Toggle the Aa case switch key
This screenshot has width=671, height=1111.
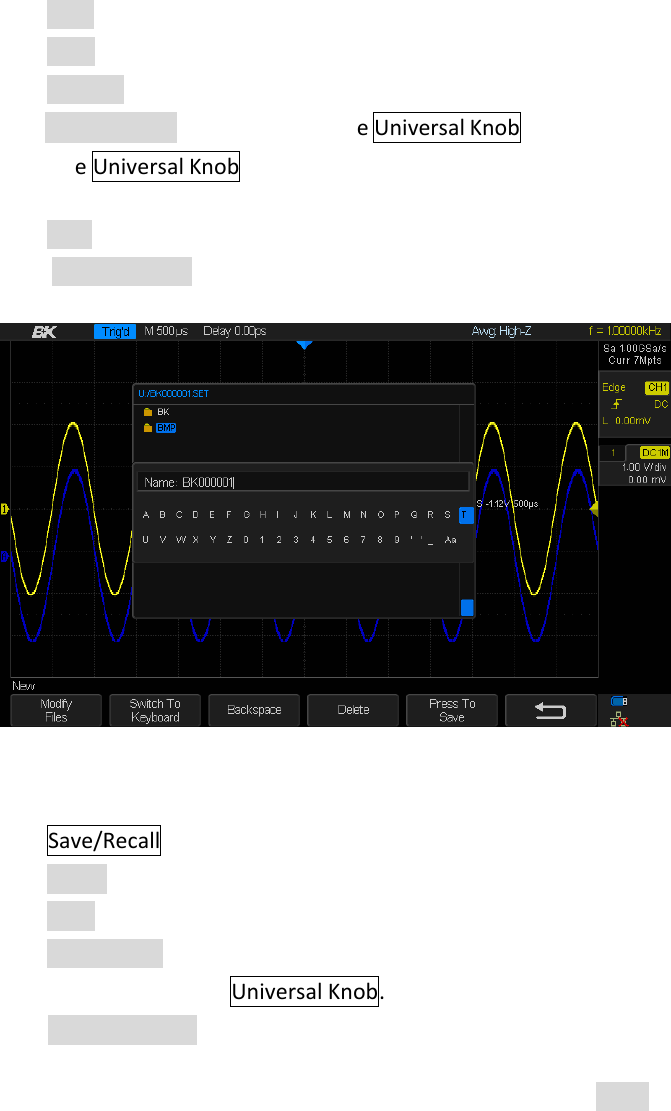451,540
